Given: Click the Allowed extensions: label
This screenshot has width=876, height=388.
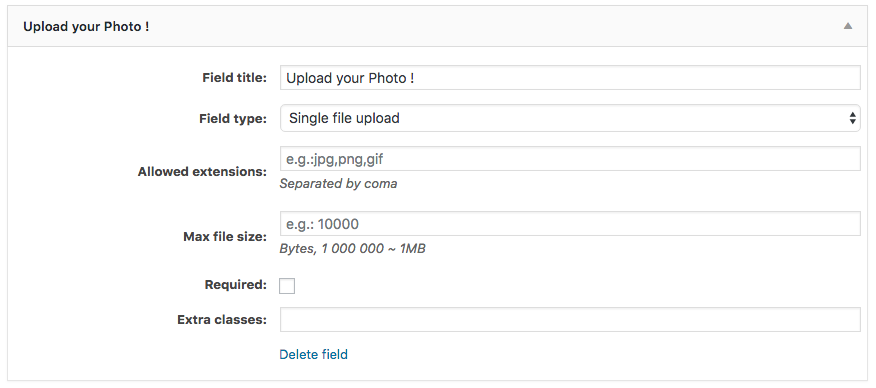Looking at the screenshot, I should tap(202, 171).
